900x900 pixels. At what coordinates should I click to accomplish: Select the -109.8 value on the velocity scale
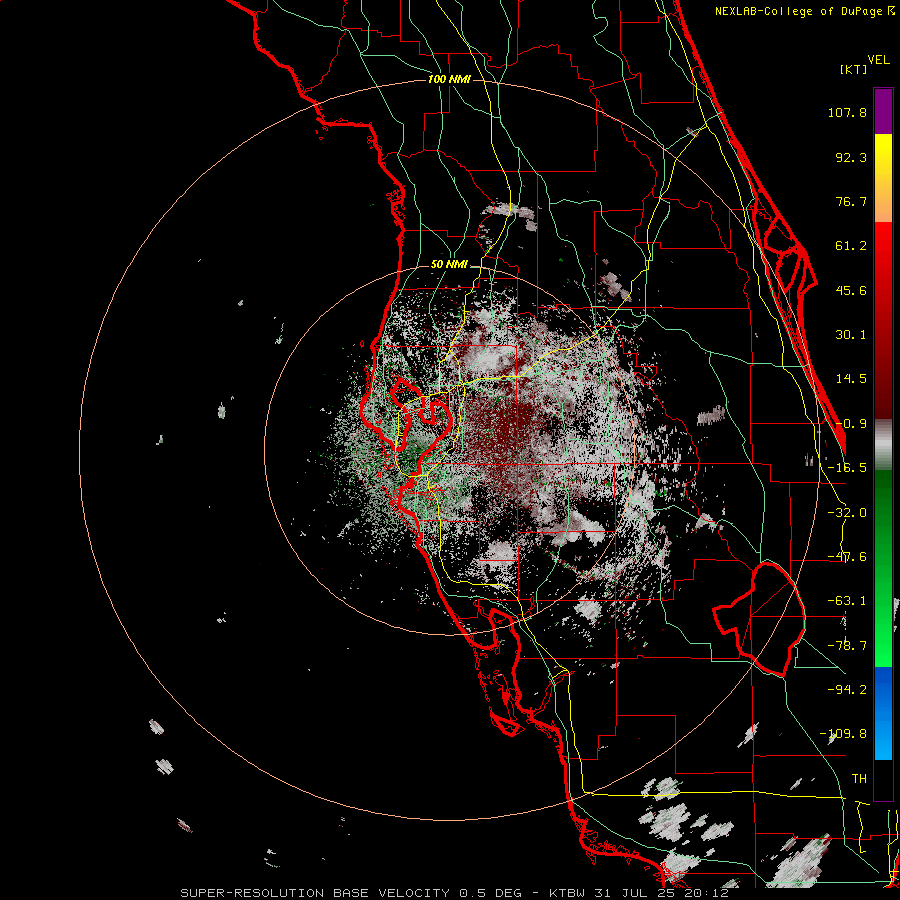[843, 734]
